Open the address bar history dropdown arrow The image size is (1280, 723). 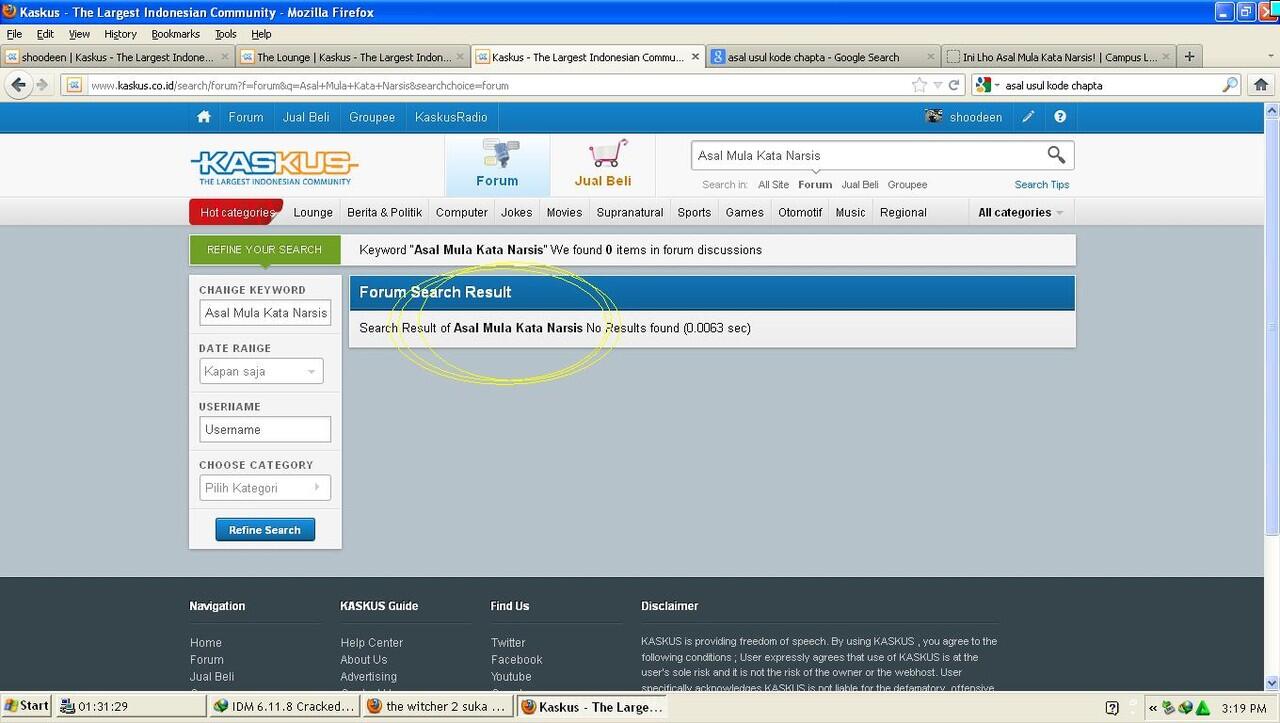937,86
